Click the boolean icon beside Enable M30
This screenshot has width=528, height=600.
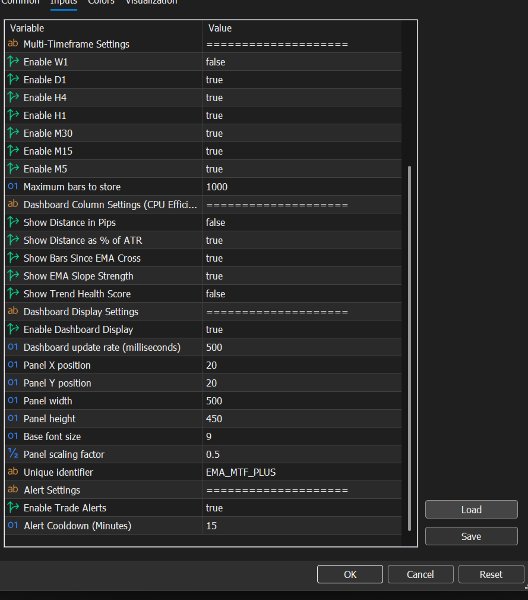point(13,133)
